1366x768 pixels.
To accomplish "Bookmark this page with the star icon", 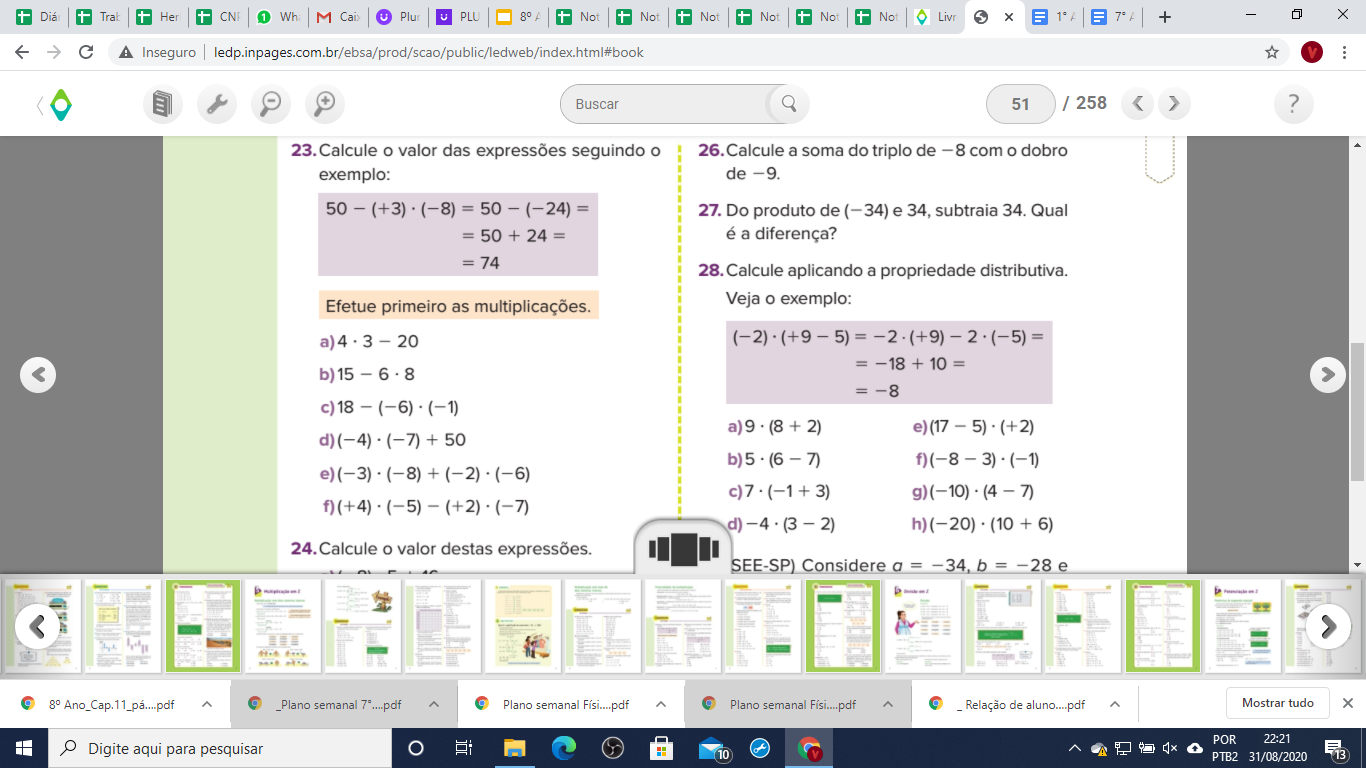I will [1272, 52].
